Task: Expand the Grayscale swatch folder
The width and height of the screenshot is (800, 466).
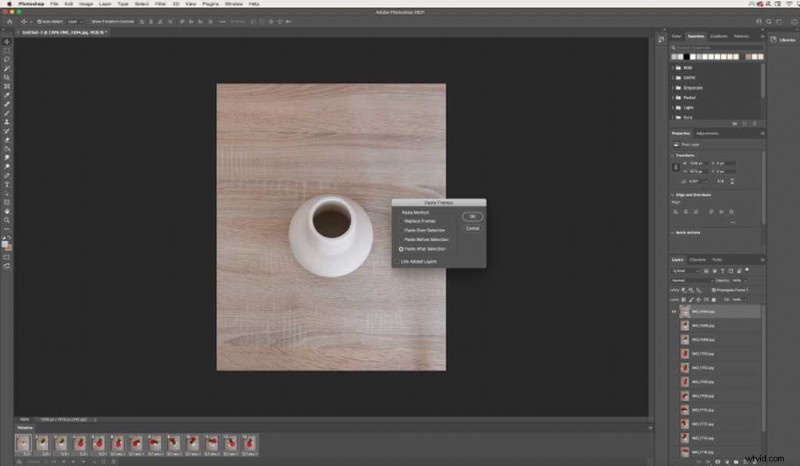Action: click(673, 88)
